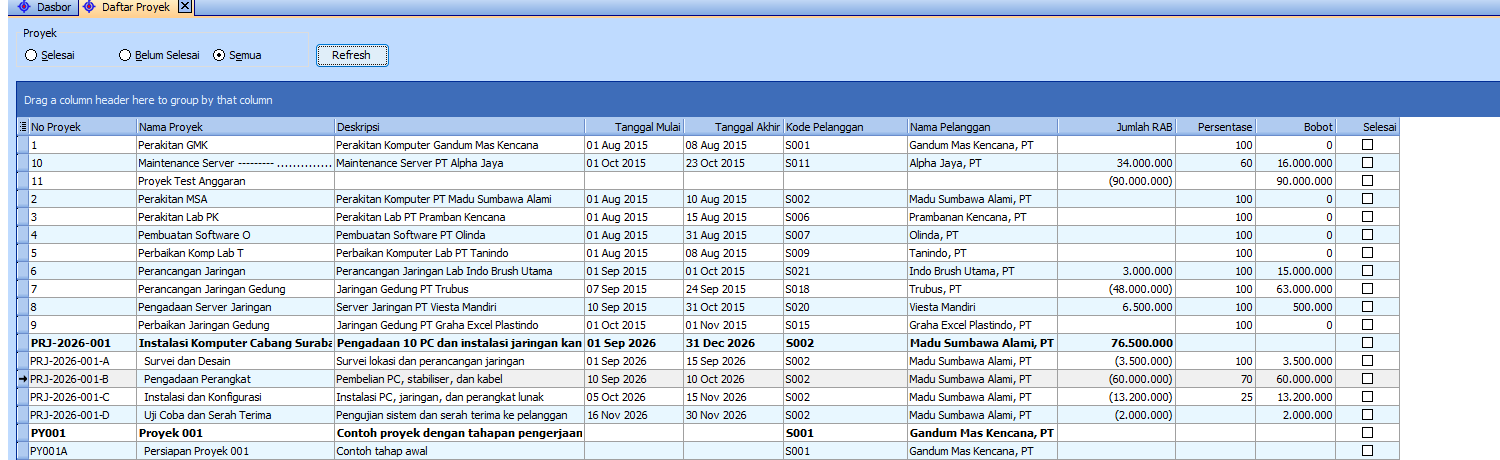Image resolution: width=1500 pixels, height=460 pixels.
Task: Sort by Nama Proyek column header
Action: tap(235, 127)
